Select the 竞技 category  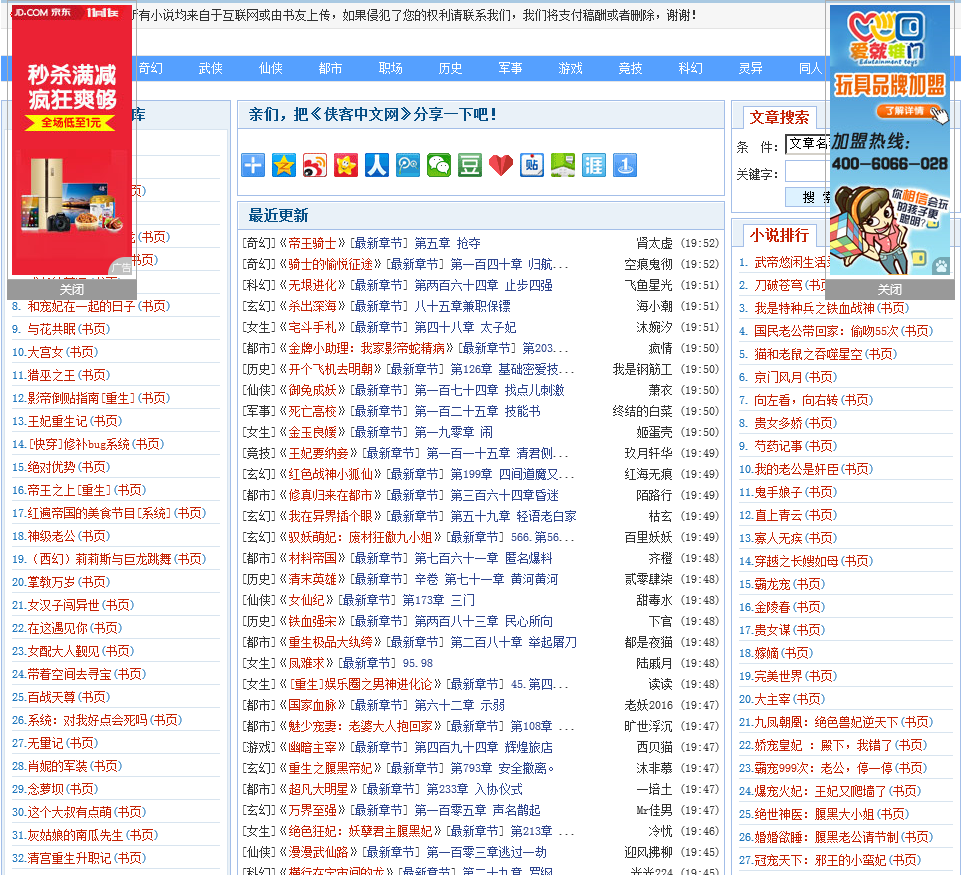click(x=631, y=68)
